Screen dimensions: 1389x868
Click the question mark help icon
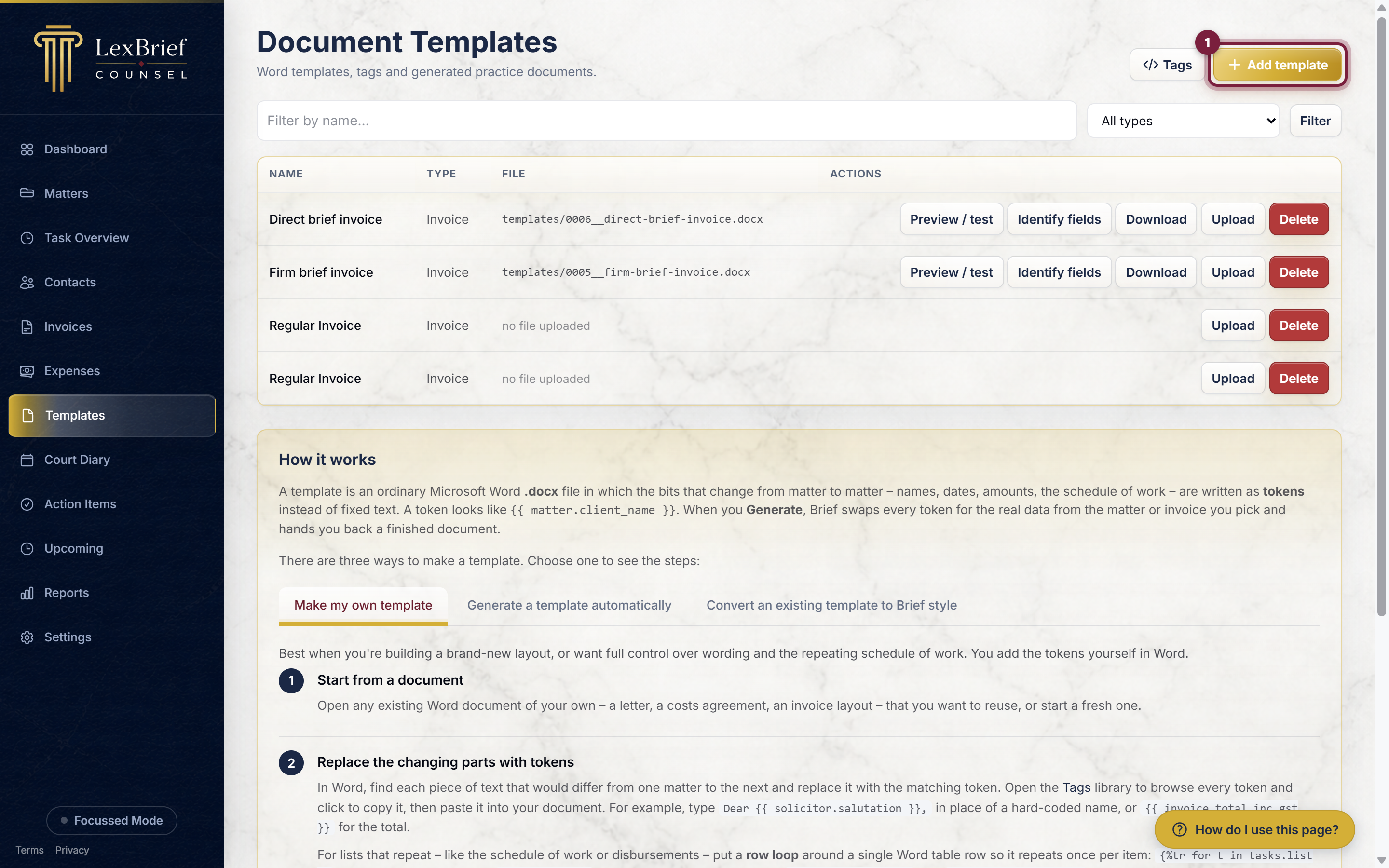[1180, 829]
